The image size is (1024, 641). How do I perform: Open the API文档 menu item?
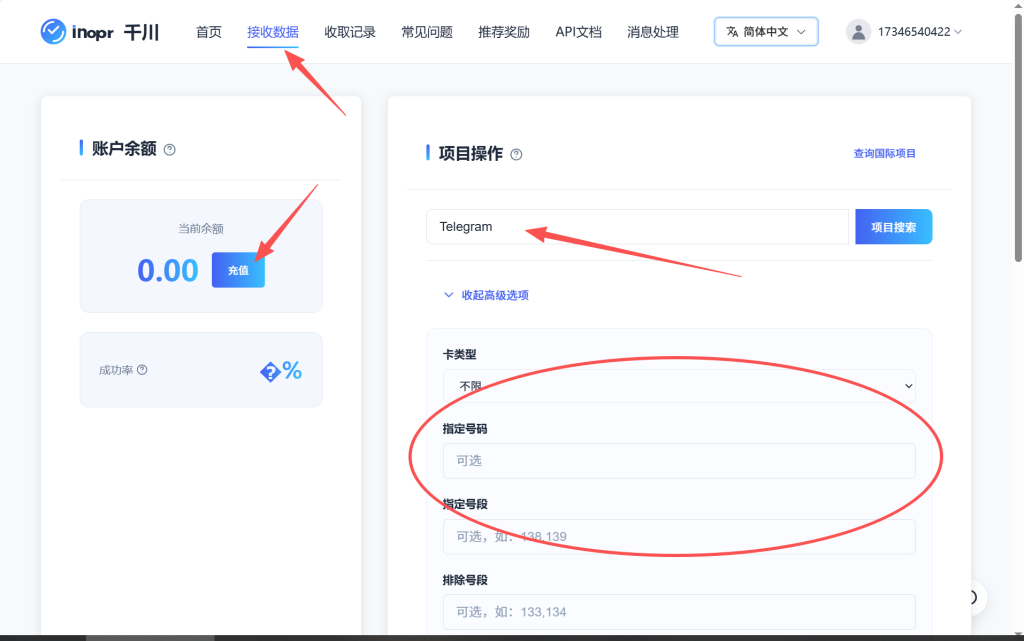[578, 31]
